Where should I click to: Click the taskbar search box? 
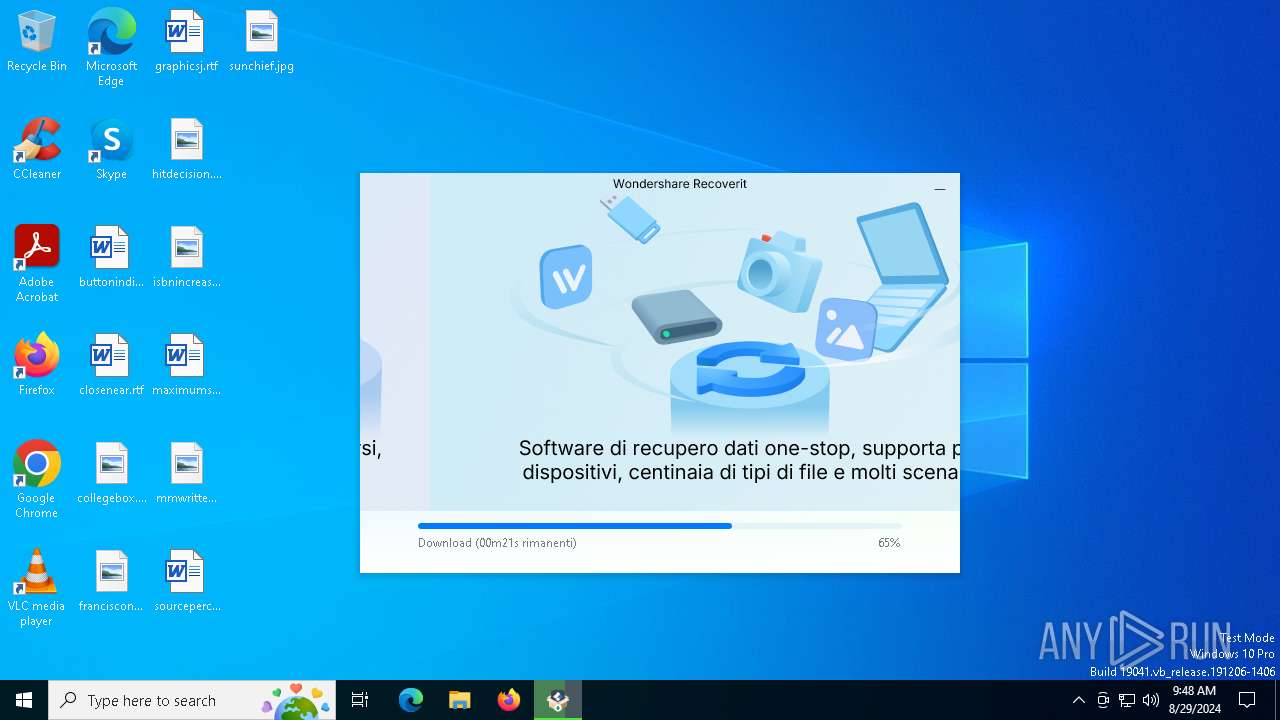(193, 700)
